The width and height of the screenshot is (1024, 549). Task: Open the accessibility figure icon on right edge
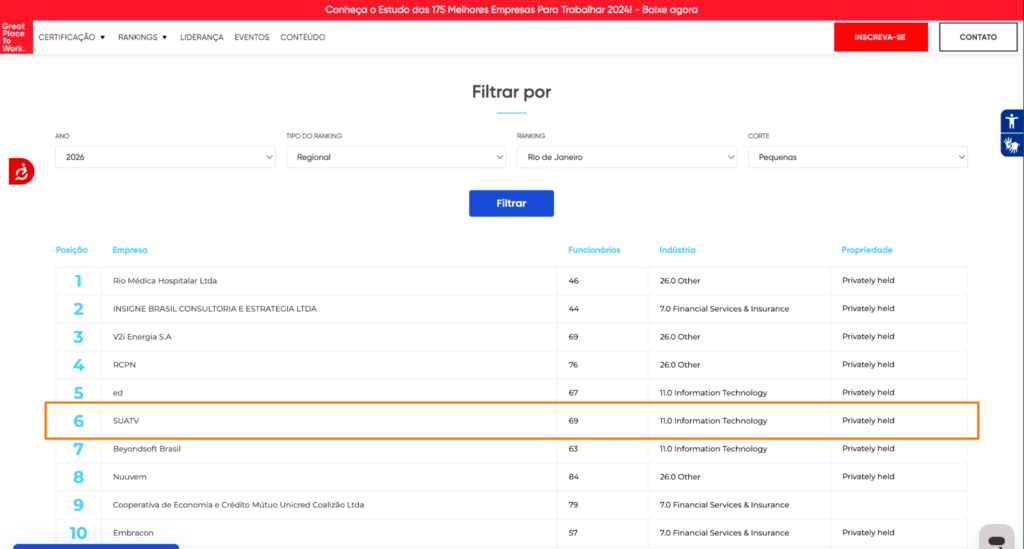pyautogui.click(x=1012, y=121)
